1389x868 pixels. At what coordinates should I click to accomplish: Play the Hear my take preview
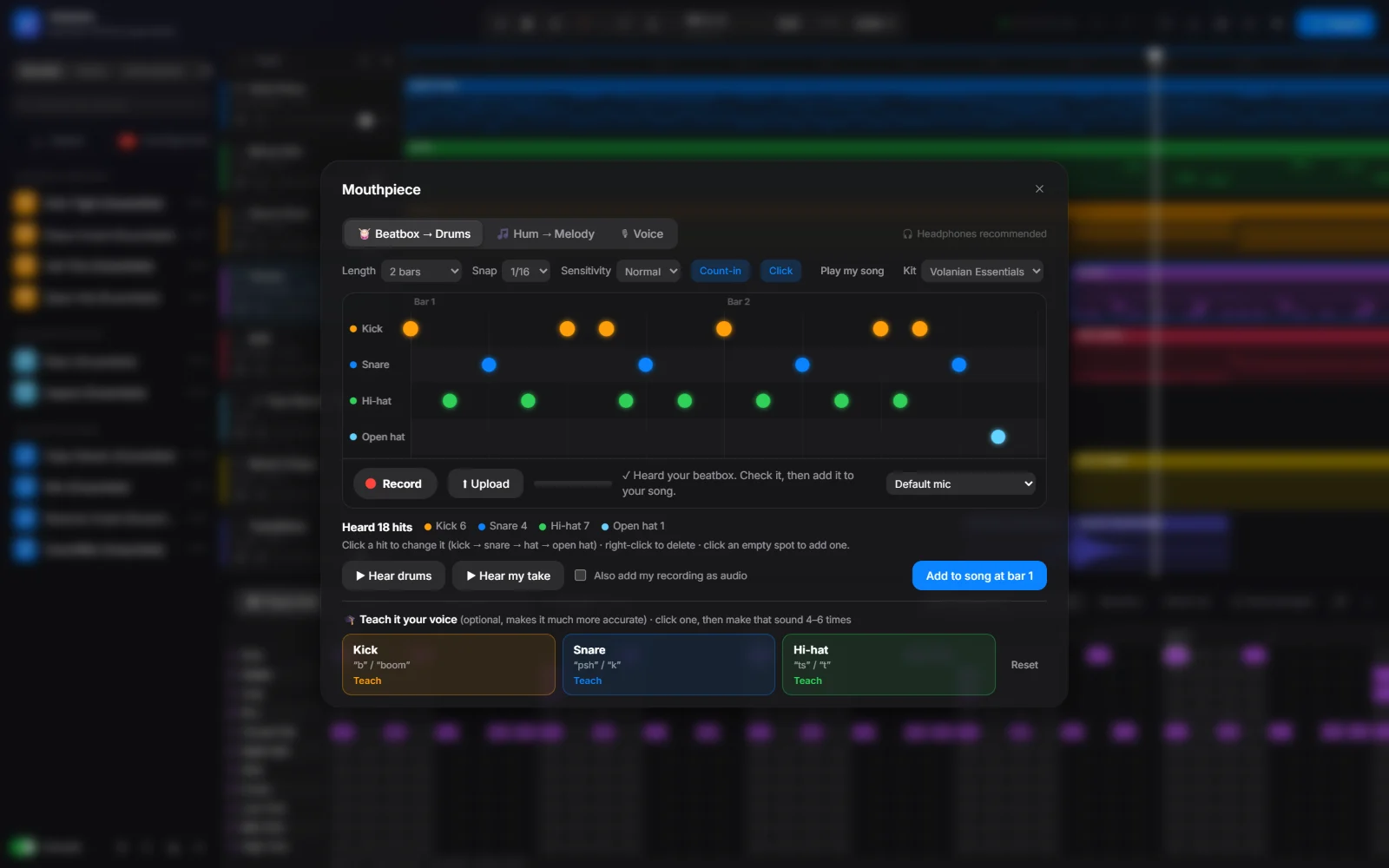tap(508, 575)
